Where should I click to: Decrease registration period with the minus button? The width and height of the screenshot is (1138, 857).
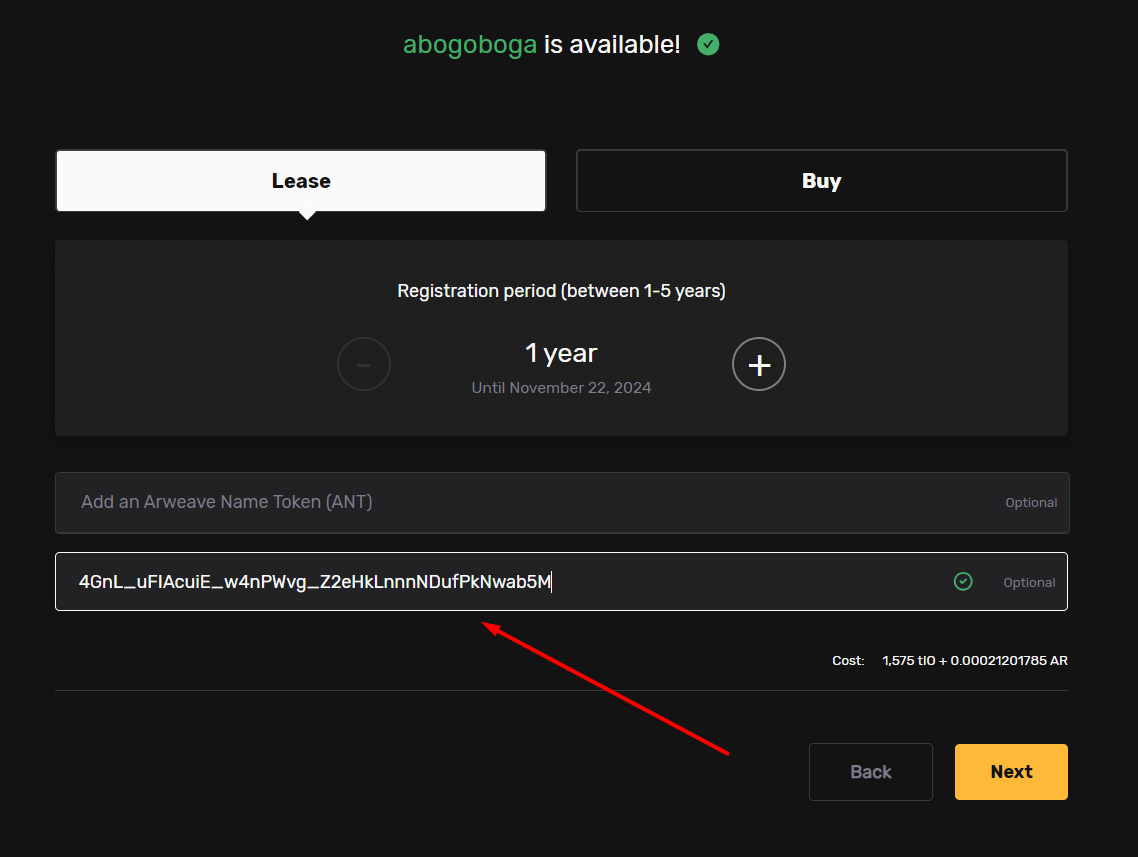coord(364,364)
